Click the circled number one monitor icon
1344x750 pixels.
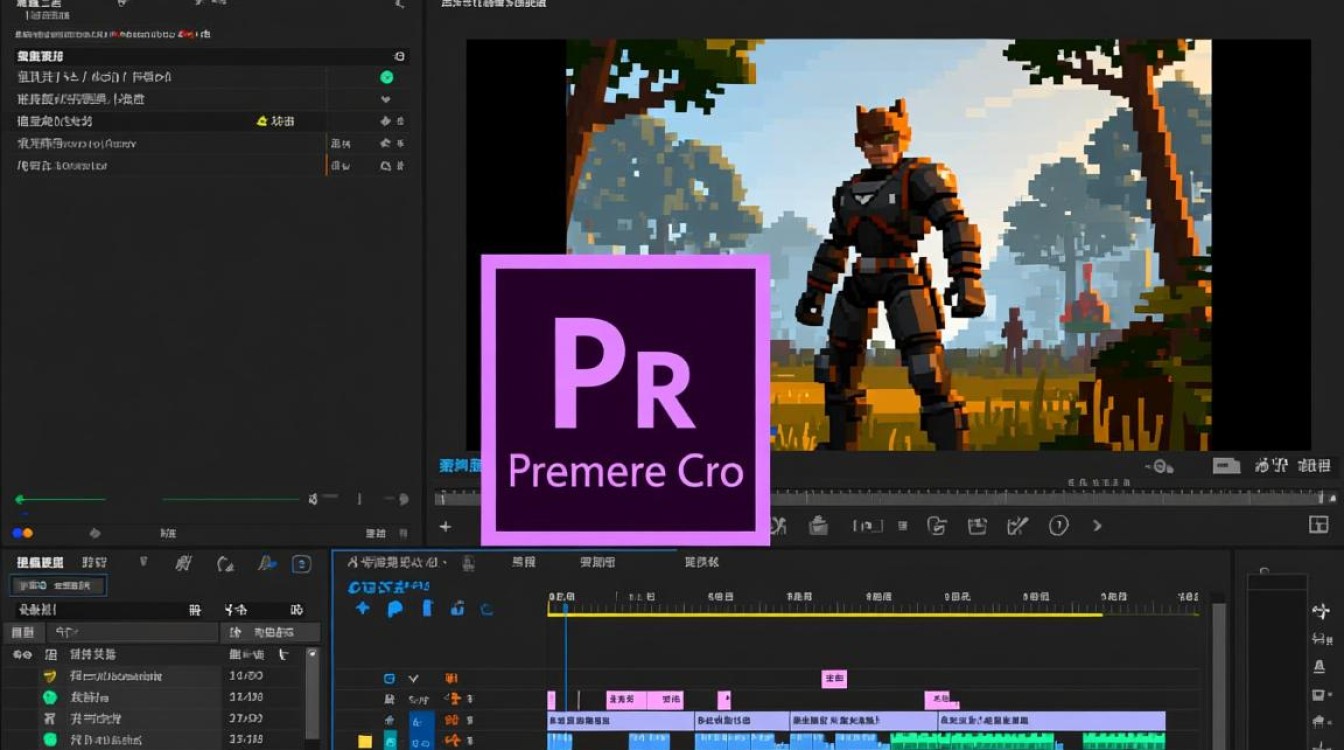1058,526
